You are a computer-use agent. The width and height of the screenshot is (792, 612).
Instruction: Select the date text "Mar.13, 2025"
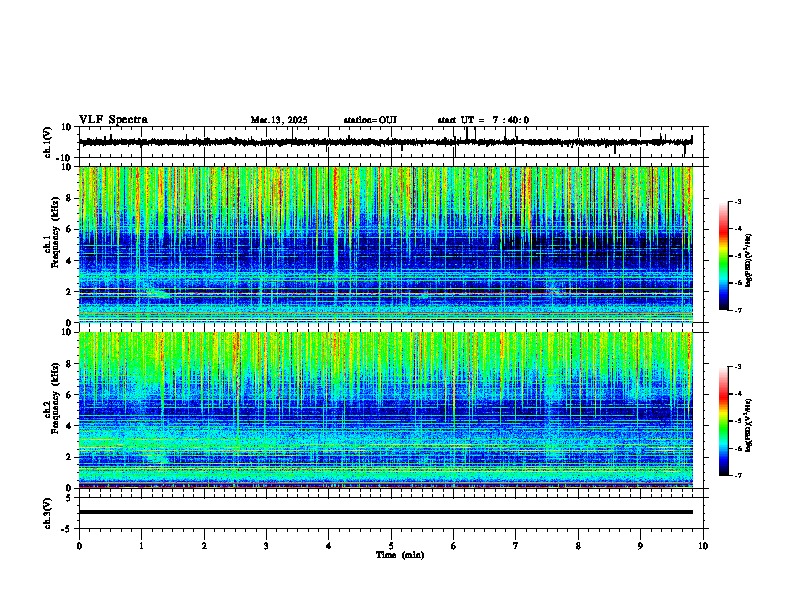(279, 120)
